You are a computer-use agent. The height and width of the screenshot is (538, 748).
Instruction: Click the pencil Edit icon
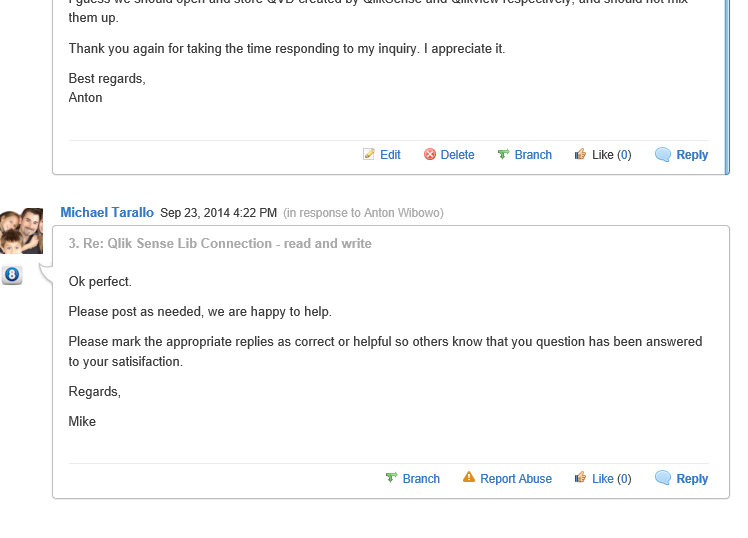coord(369,155)
